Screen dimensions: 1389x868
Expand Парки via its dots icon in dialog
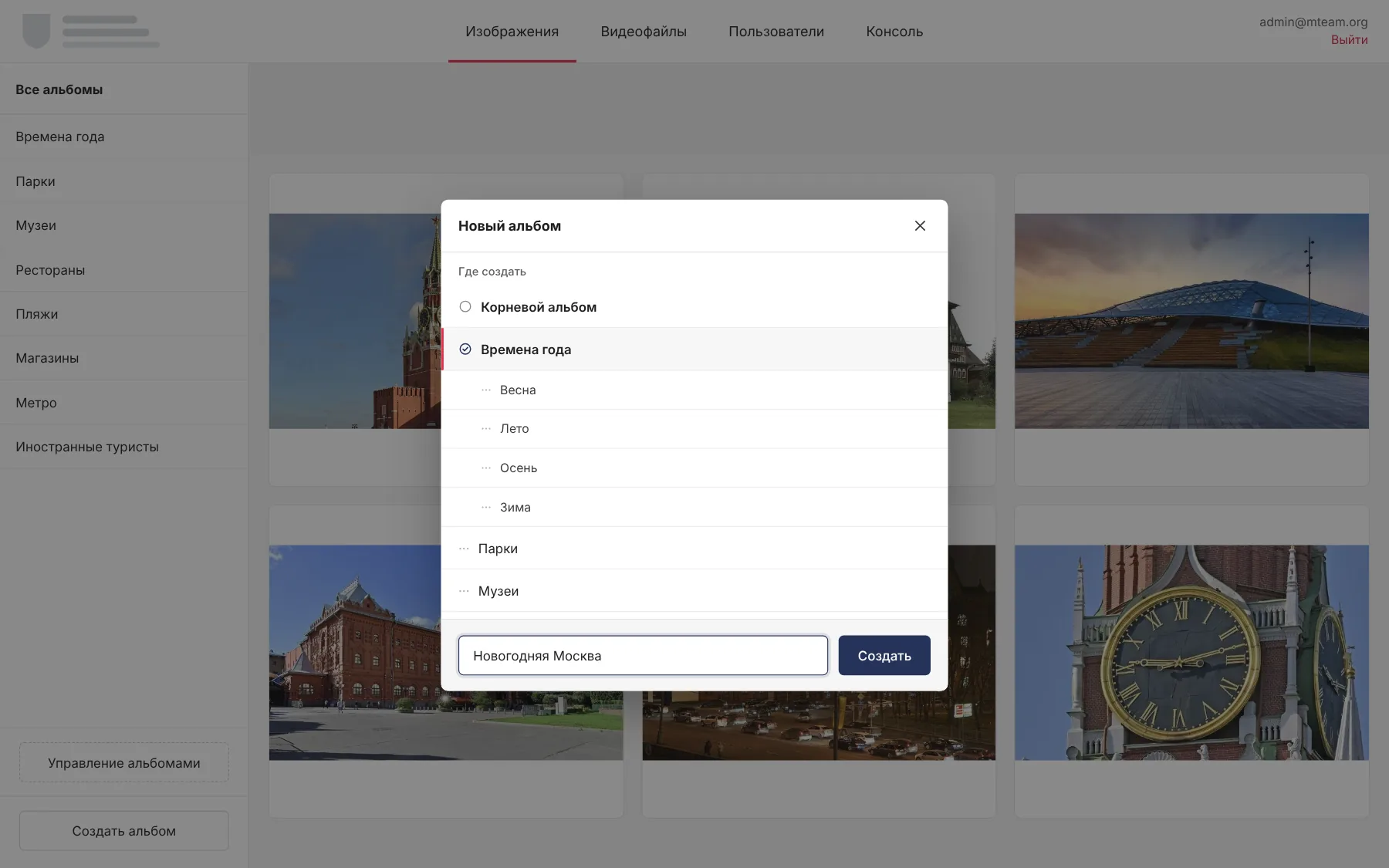click(464, 549)
